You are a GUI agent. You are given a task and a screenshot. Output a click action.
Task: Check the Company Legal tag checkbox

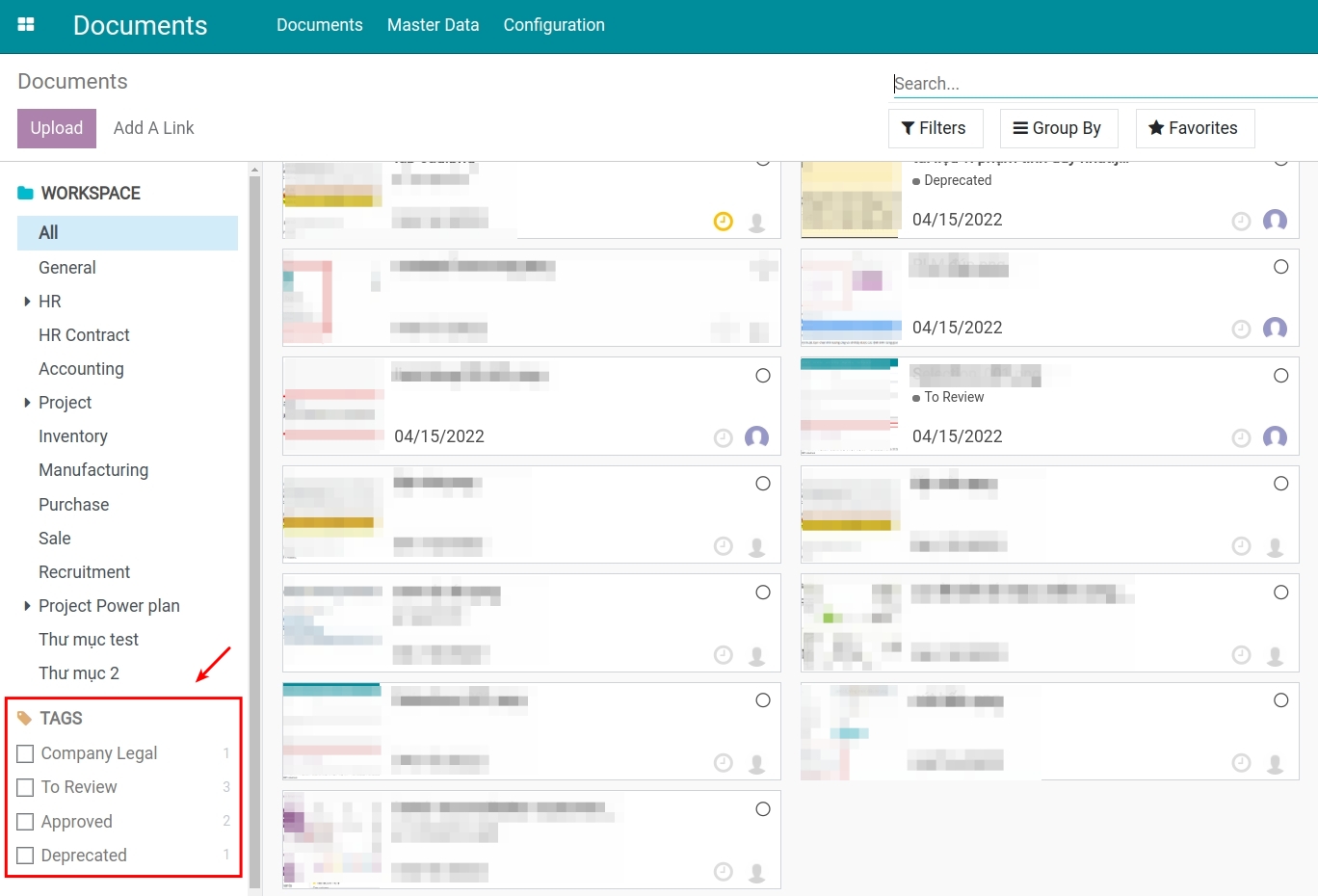click(x=25, y=752)
